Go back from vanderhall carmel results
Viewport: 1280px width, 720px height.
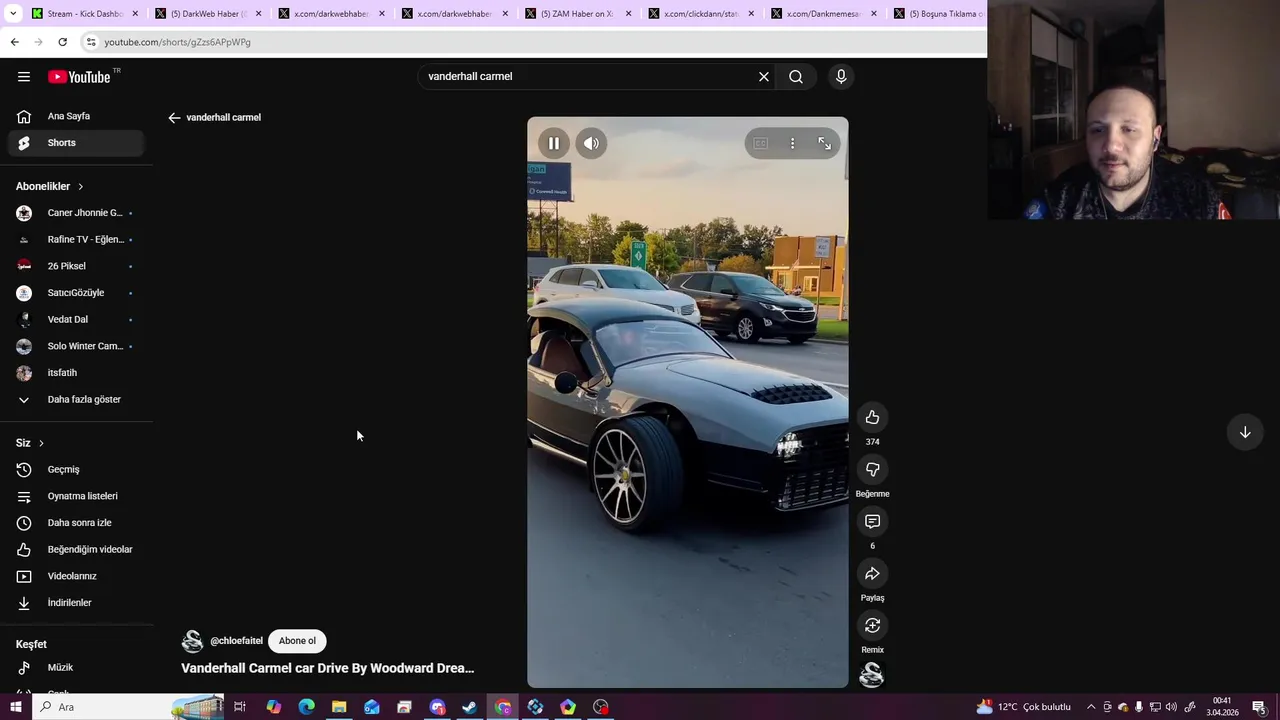(x=174, y=118)
